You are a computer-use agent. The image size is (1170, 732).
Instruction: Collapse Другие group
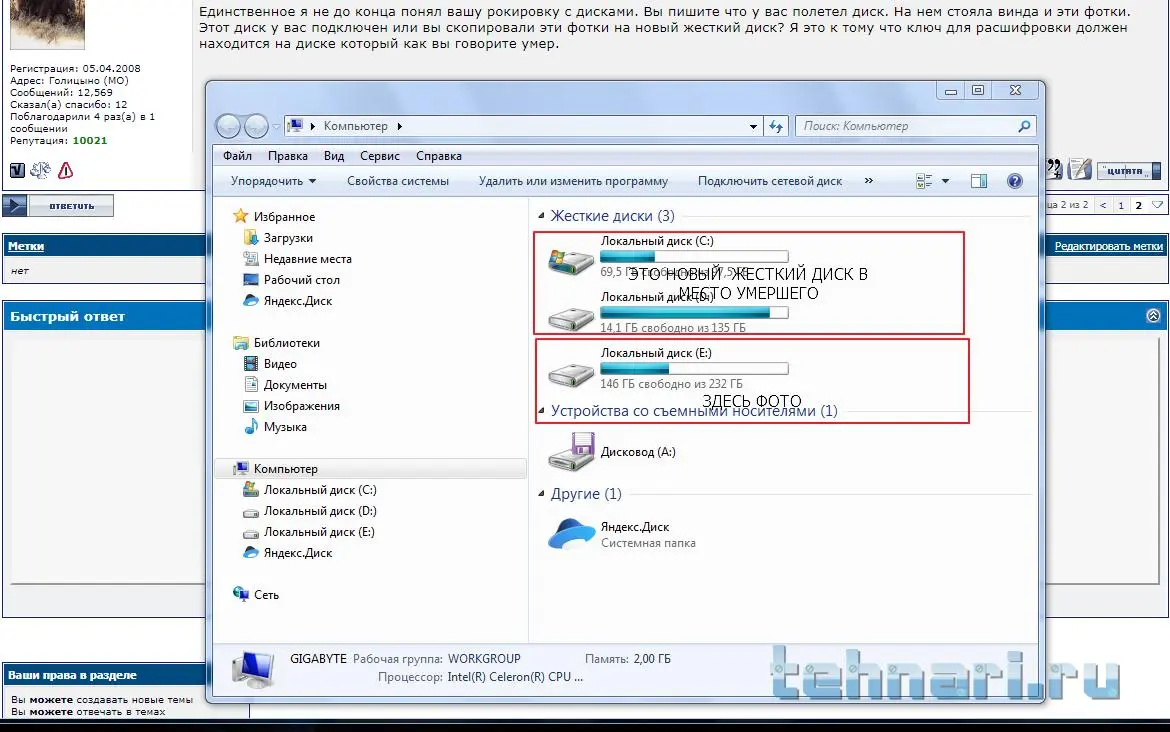coord(542,493)
